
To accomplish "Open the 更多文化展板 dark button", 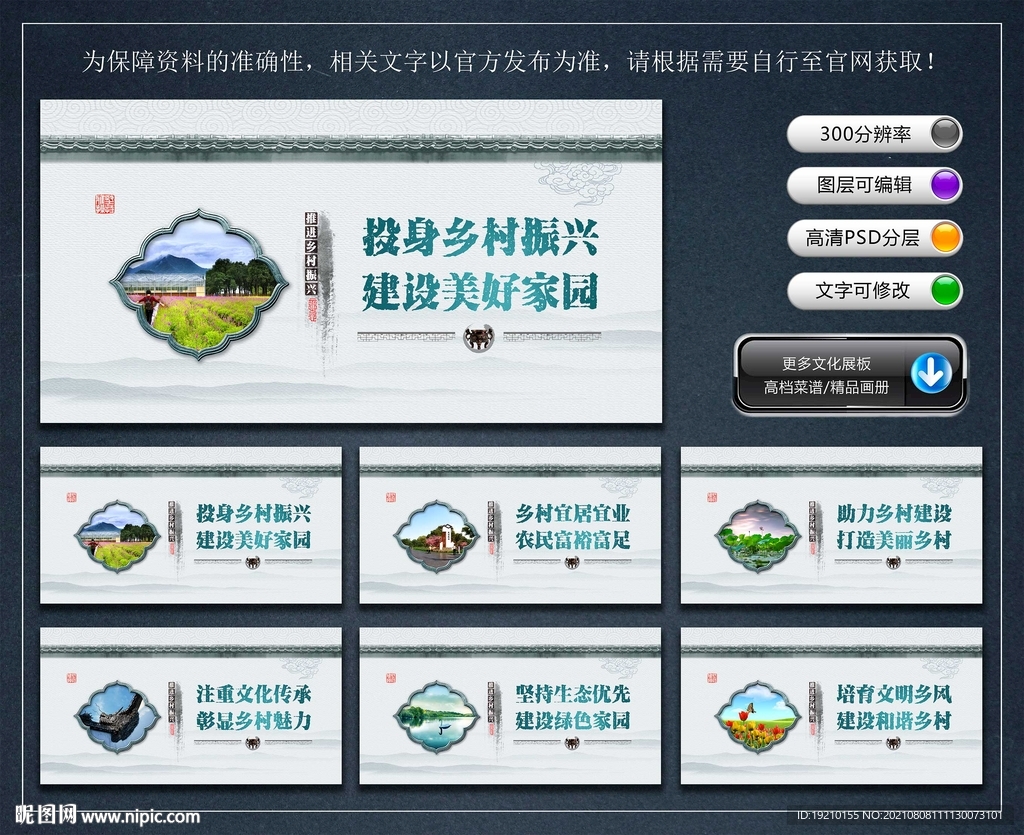I will [x=850, y=374].
